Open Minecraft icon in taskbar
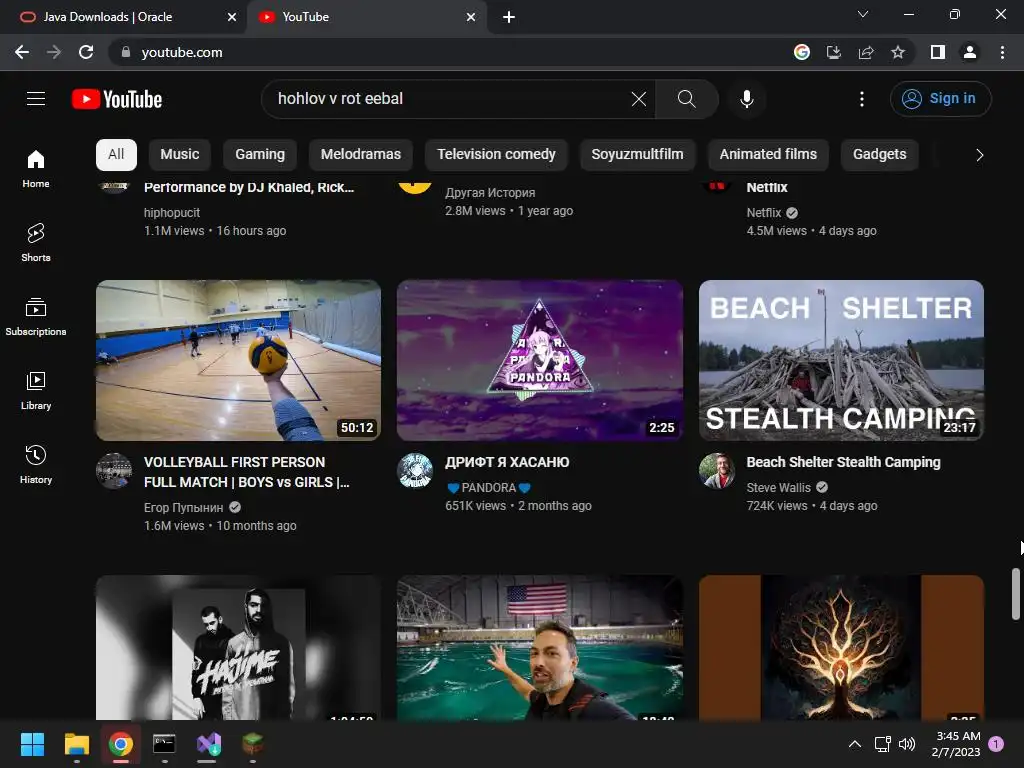This screenshot has height=768, width=1024. 253,744
